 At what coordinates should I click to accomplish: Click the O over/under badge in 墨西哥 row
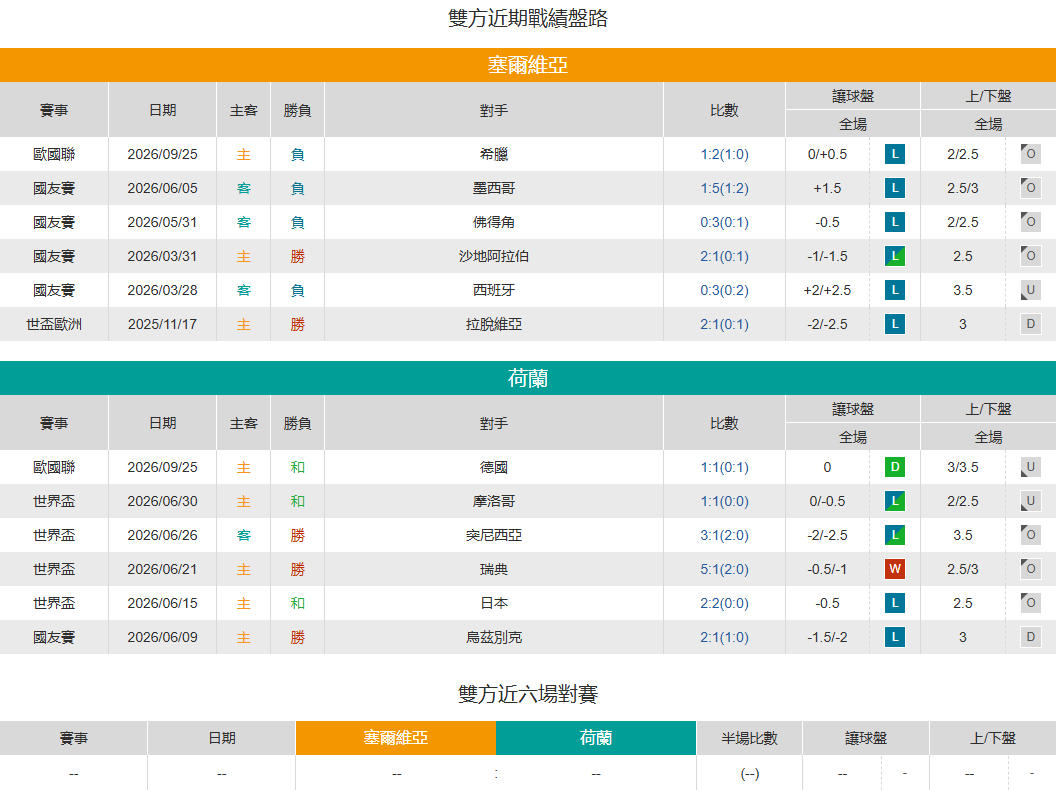[x=1030, y=188]
